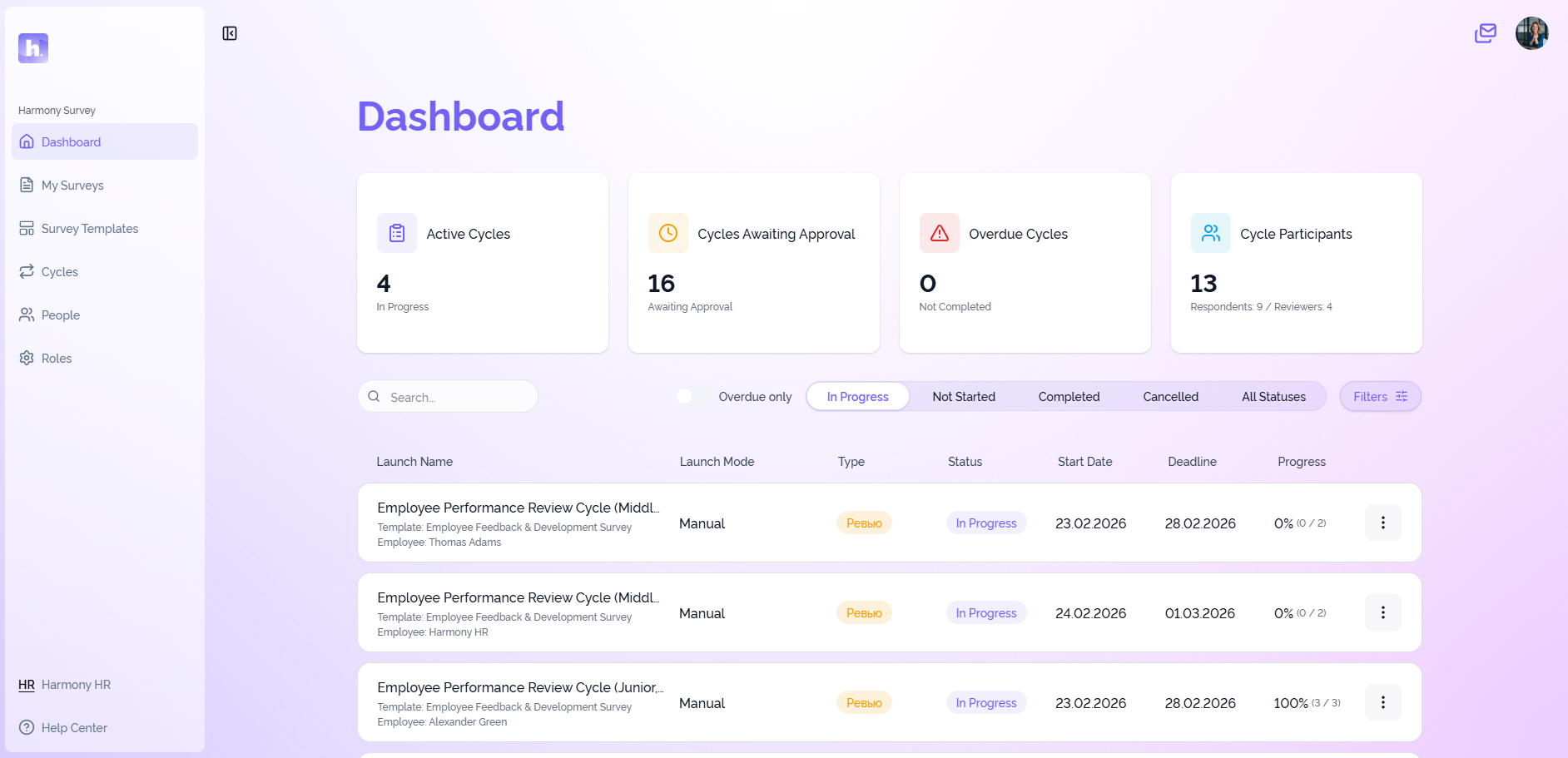Open the actions menu for Thomas Adams cycle

click(x=1382, y=523)
